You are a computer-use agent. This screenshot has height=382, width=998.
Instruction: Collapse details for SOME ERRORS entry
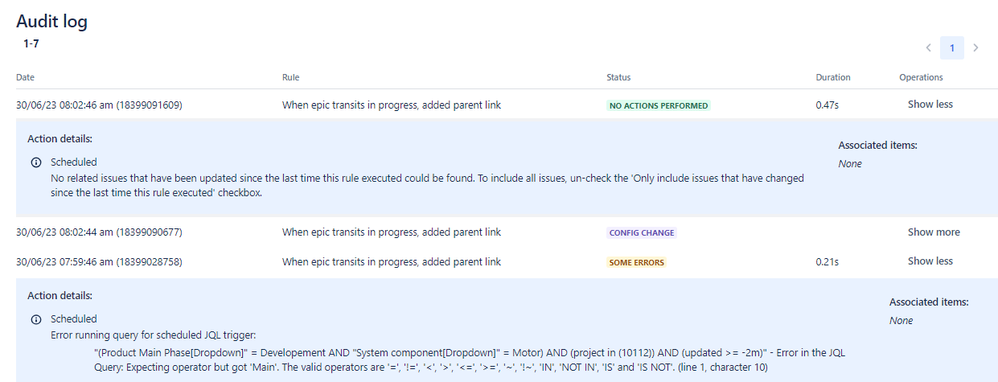pyautogui.click(x=930, y=261)
